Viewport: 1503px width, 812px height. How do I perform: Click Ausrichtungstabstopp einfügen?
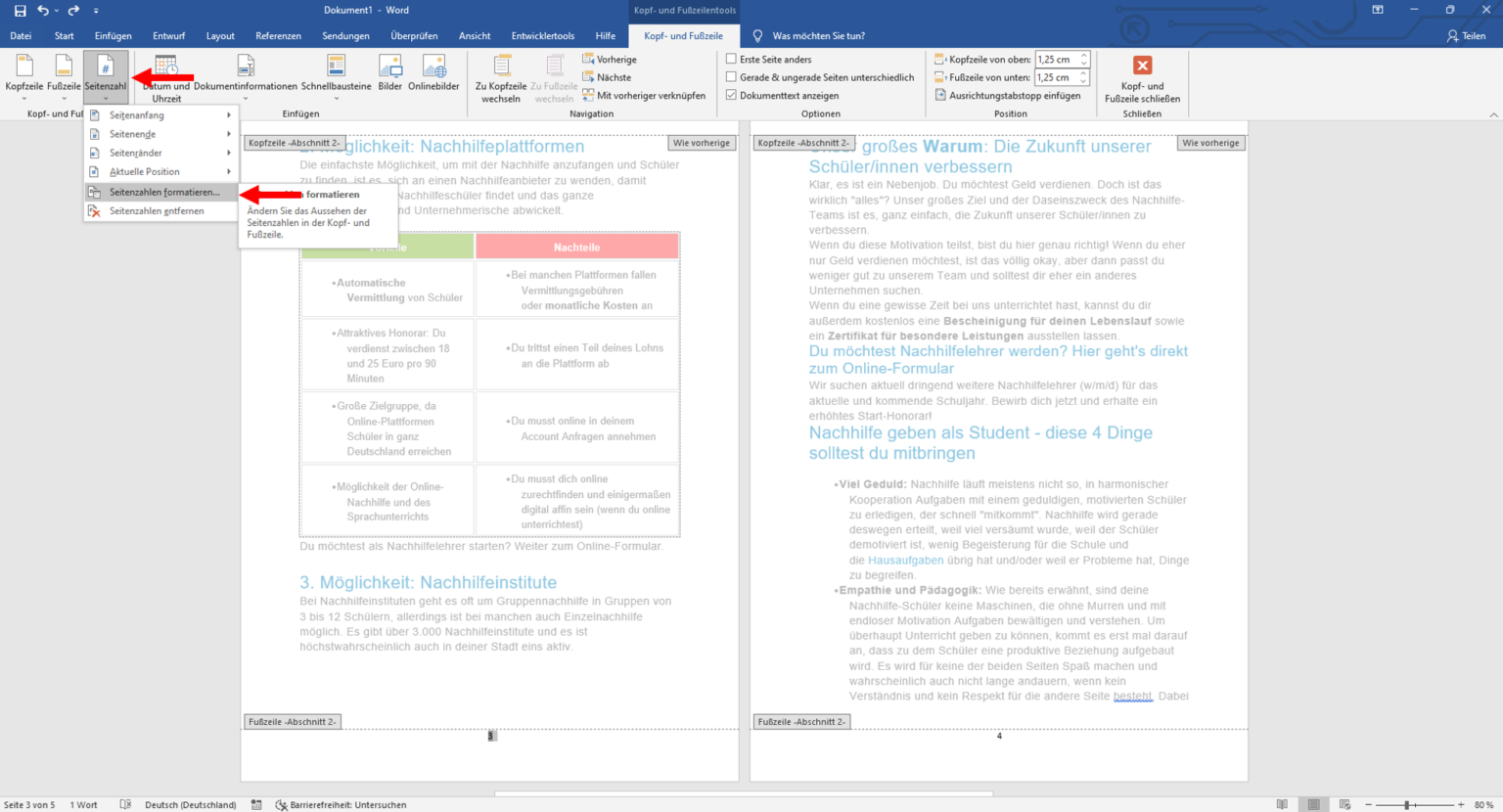coord(1005,95)
